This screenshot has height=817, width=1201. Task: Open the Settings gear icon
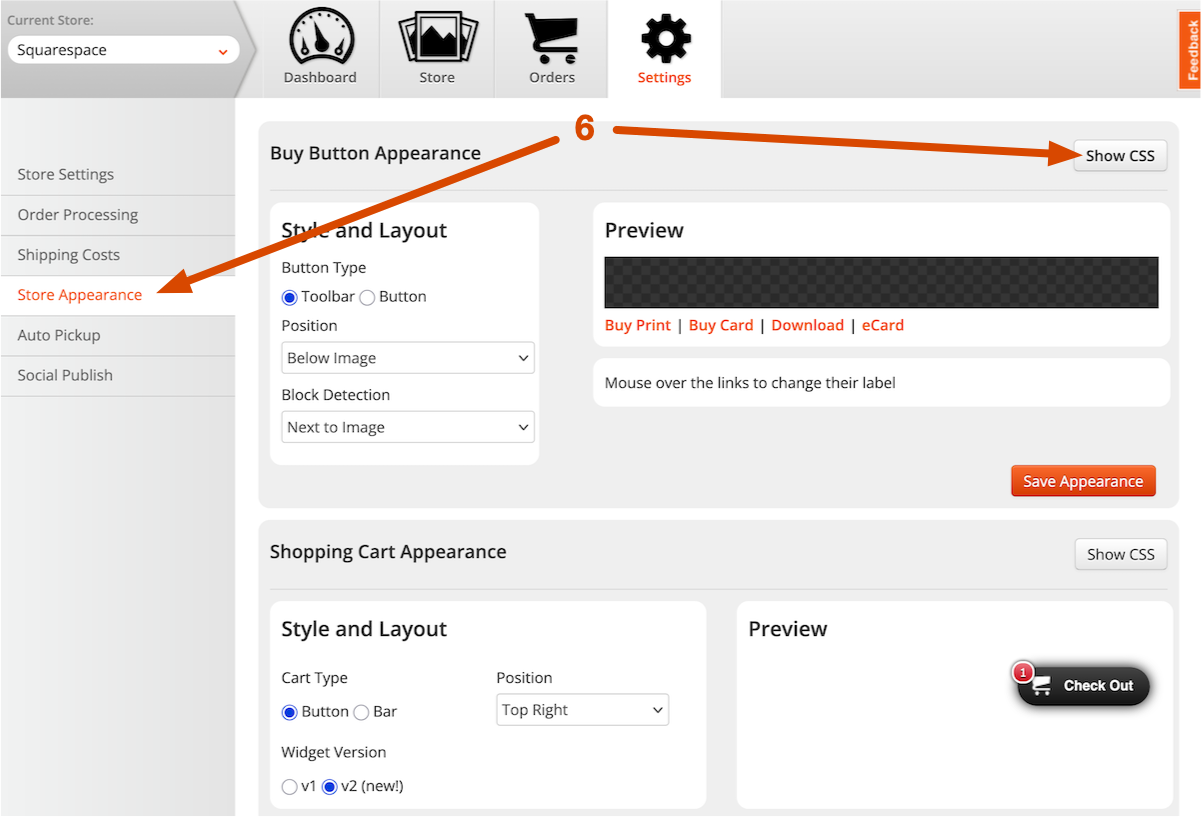coord(665,40)
